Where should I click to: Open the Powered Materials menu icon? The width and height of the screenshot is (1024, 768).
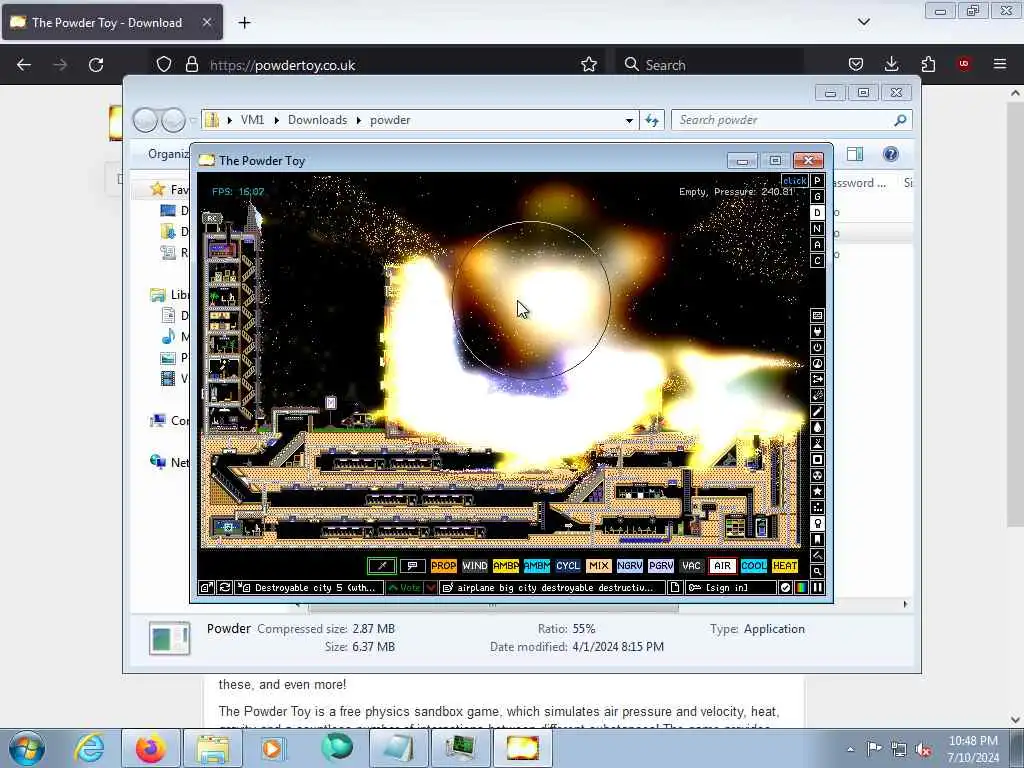[817, 347]
